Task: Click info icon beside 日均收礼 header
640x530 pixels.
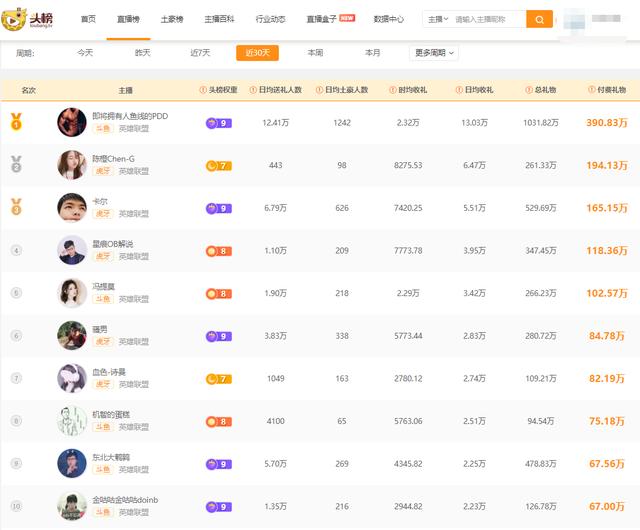Action: (x=459, y=90)
